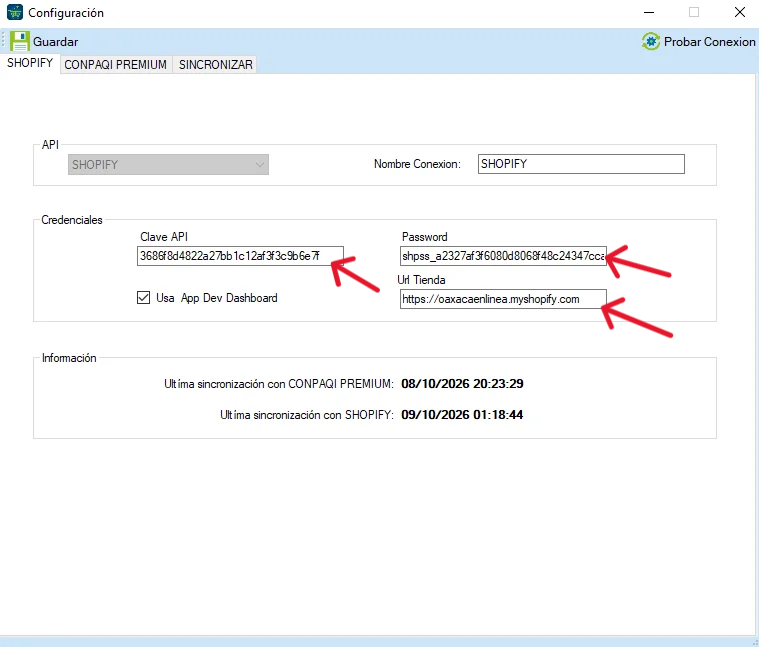Click the Clave API label

[x=164, y=237]
